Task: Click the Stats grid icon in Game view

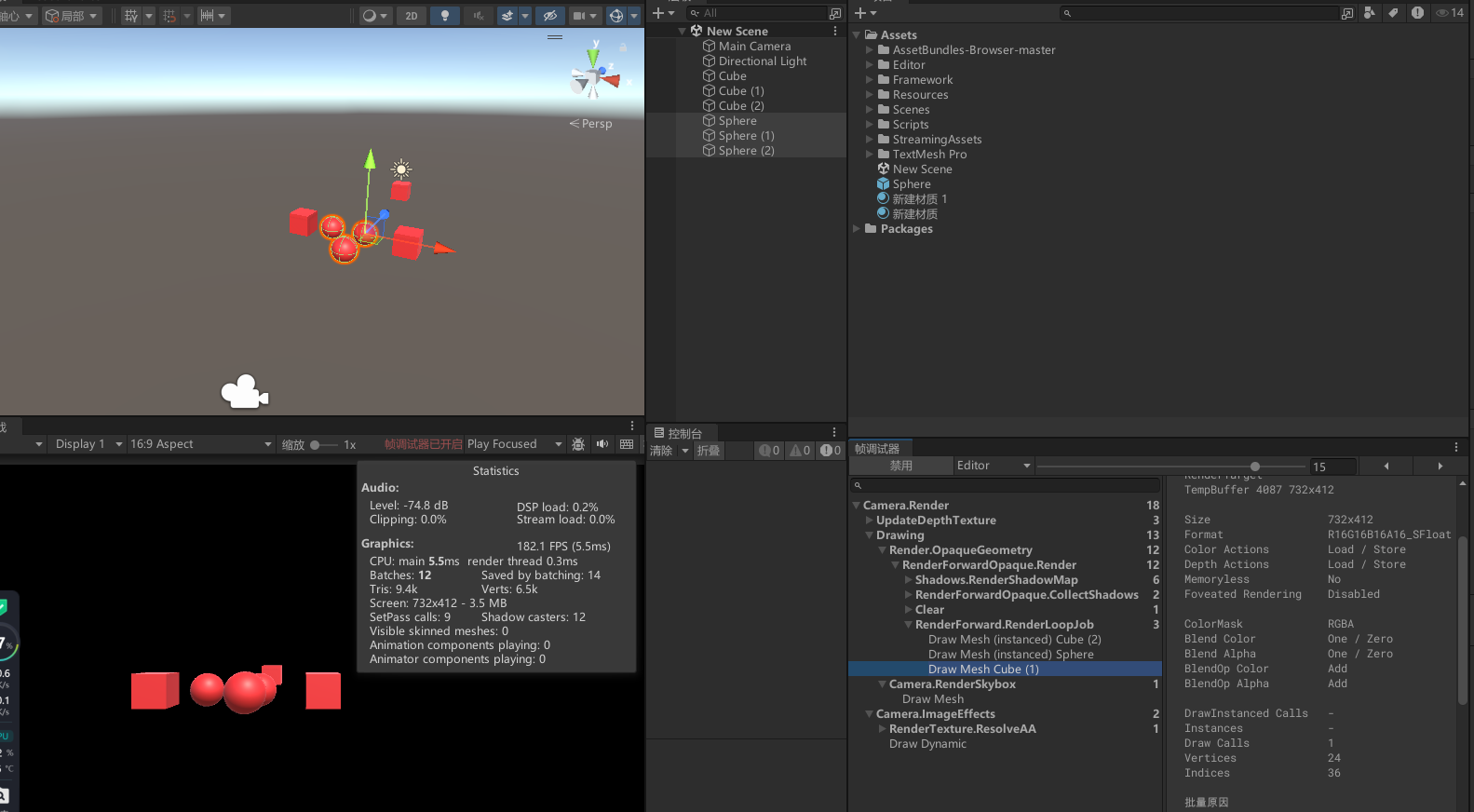Action: tap(627, 444)
